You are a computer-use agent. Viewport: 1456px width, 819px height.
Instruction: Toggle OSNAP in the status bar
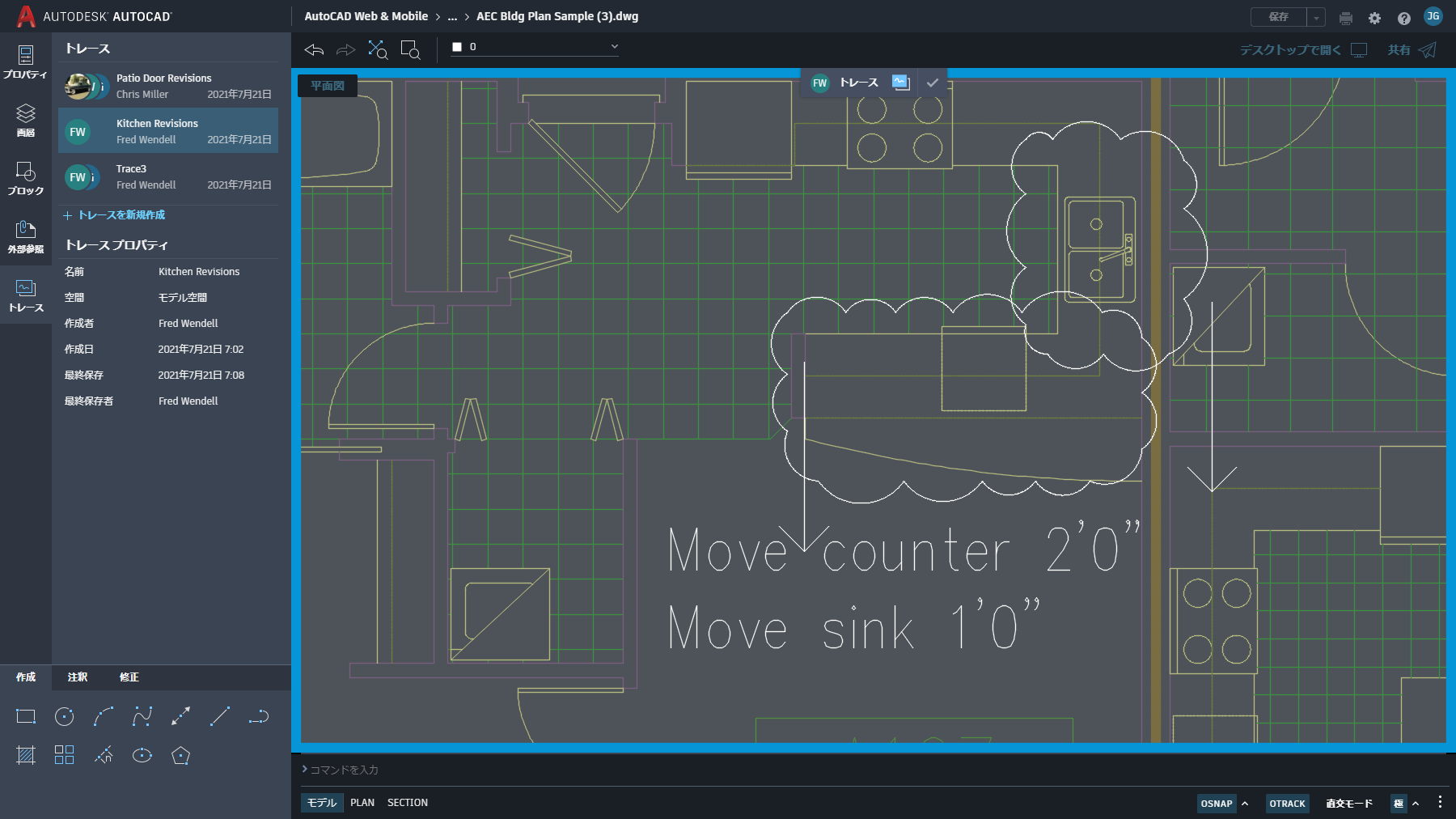tap(1217, 804)
